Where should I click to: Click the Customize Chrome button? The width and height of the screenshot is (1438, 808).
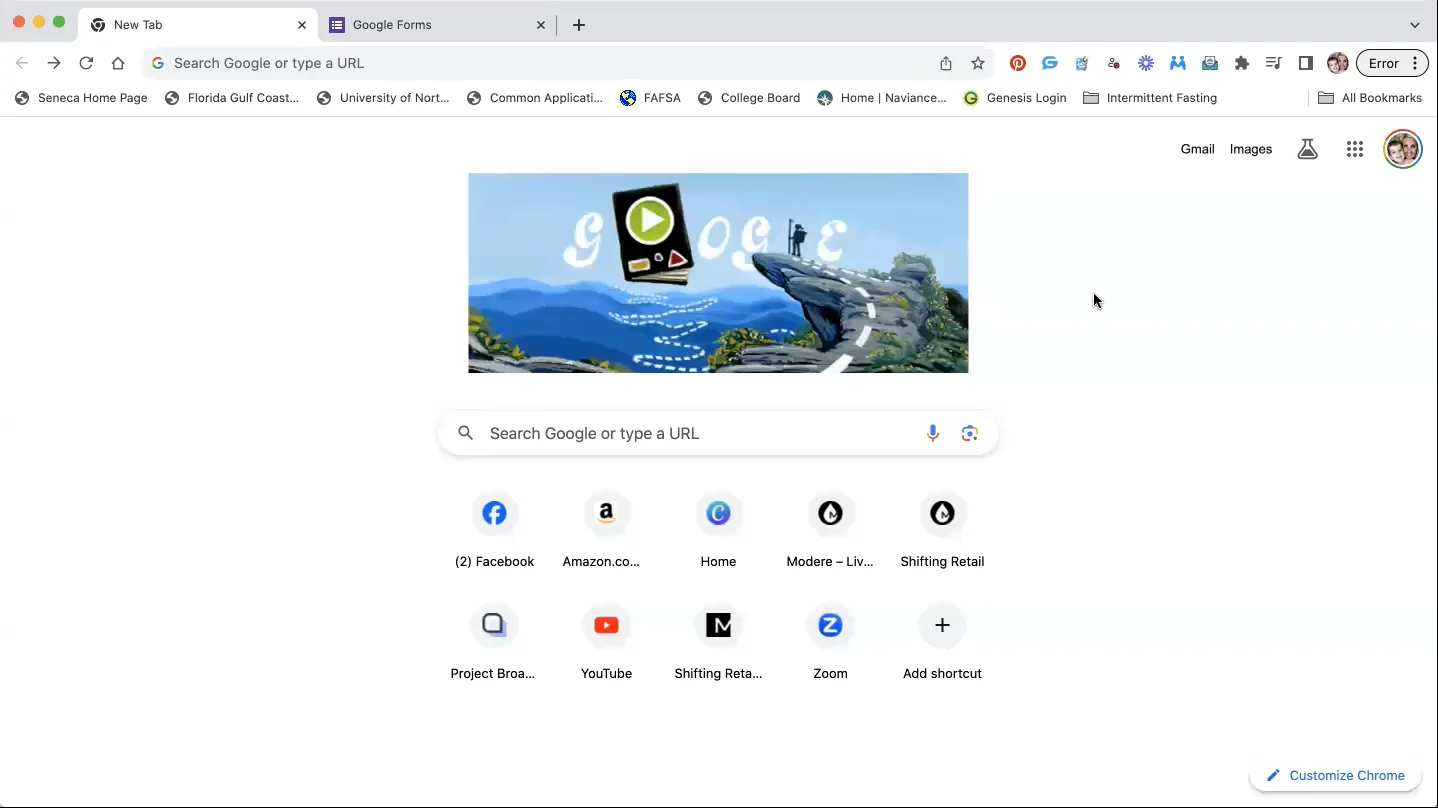click(x=1335, y=776)
